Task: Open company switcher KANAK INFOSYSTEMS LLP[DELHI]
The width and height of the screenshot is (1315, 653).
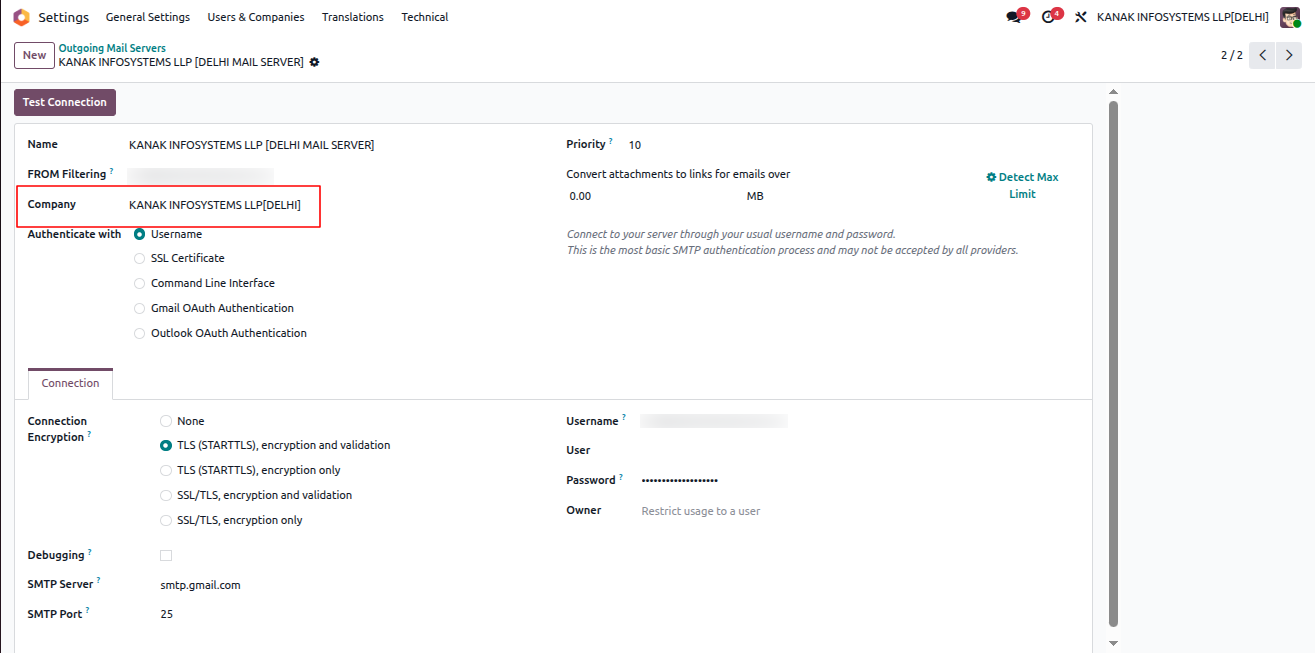Action: point(1183,17)
